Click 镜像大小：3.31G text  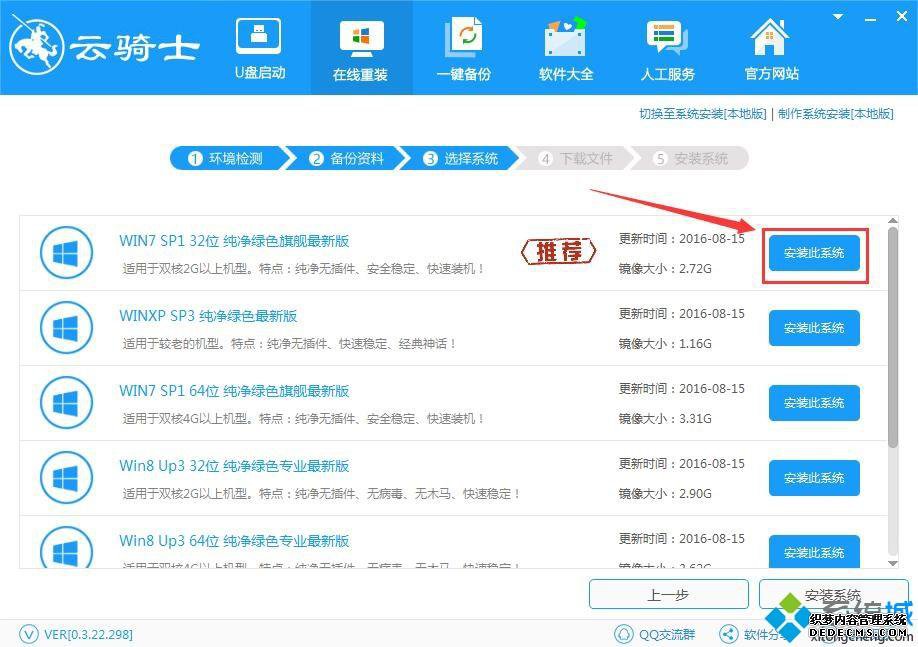pyautogui.click(x=665, y=419)
